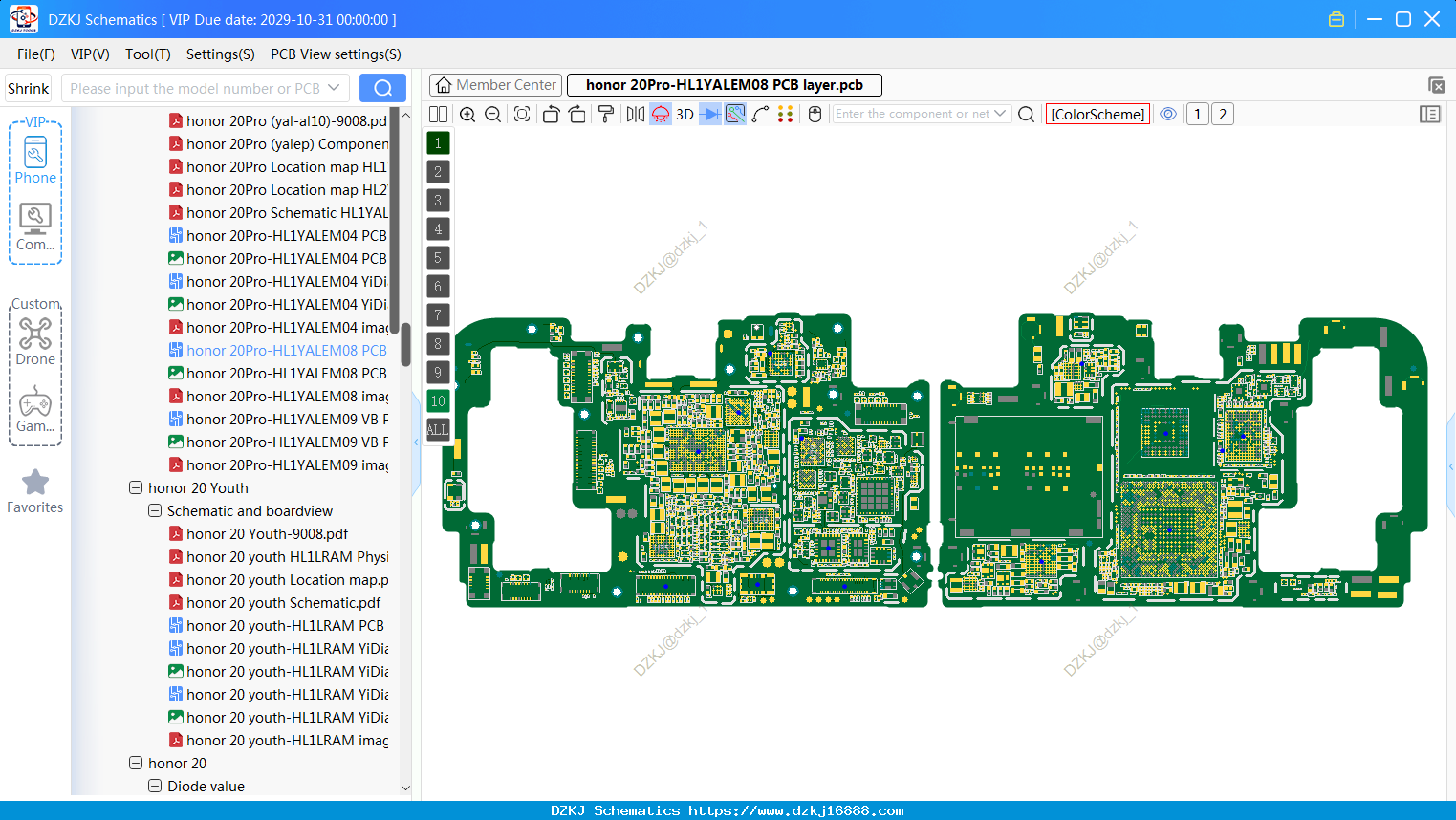Toggle split view layout icon
The height and width of the screenshot is (820, 1456).
[x=439, y=114]
